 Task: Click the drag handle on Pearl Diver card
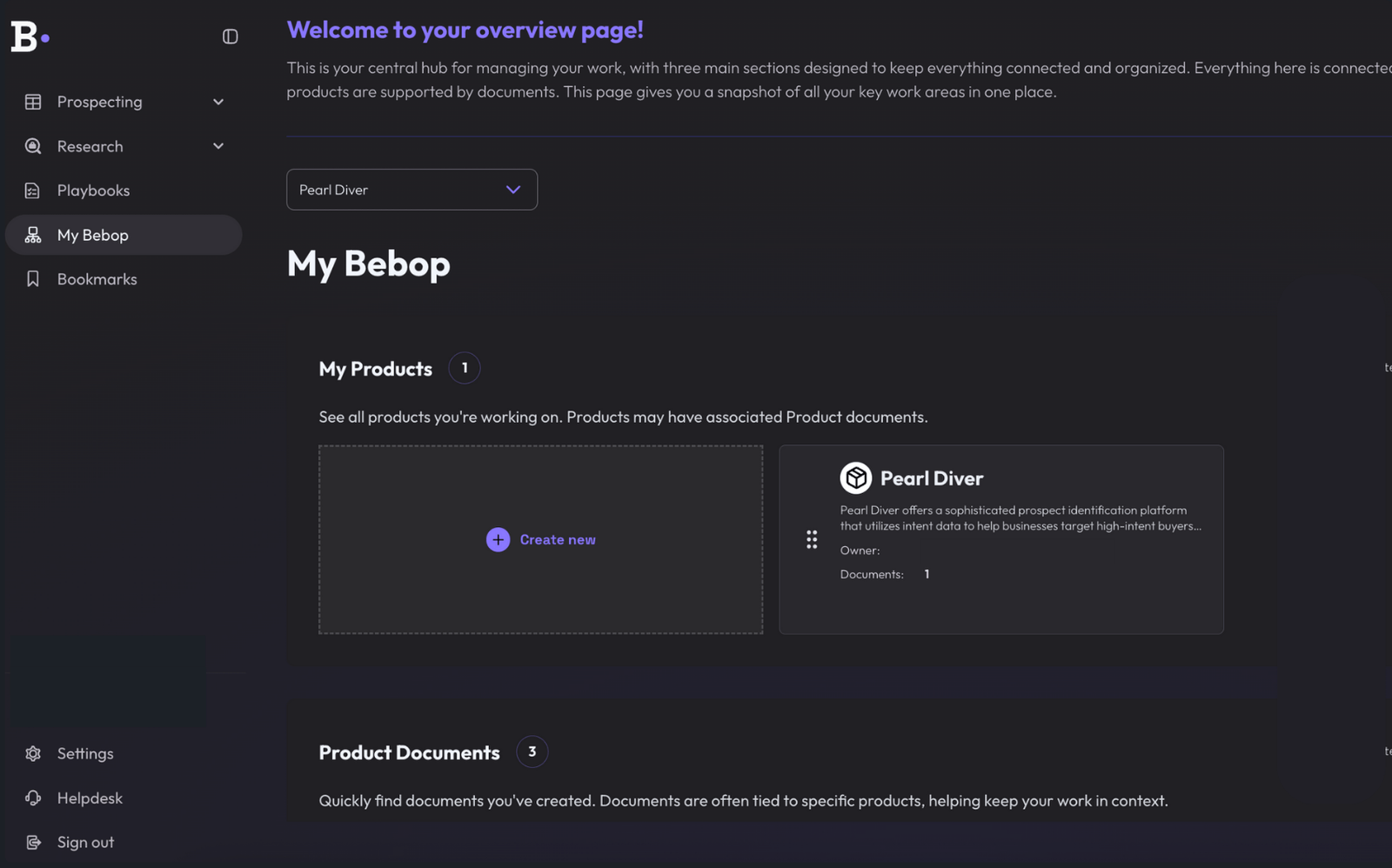(812, 539)
